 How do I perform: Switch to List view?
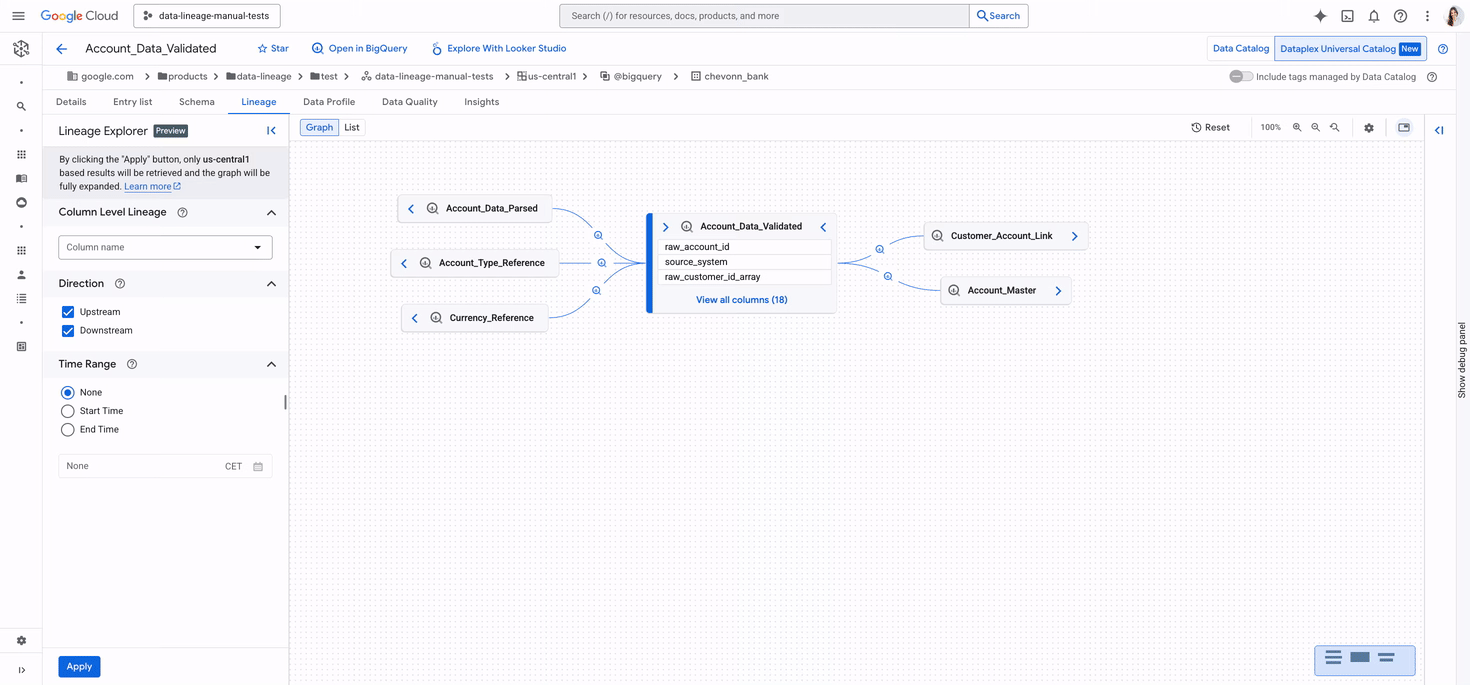(x=352, y=128)
